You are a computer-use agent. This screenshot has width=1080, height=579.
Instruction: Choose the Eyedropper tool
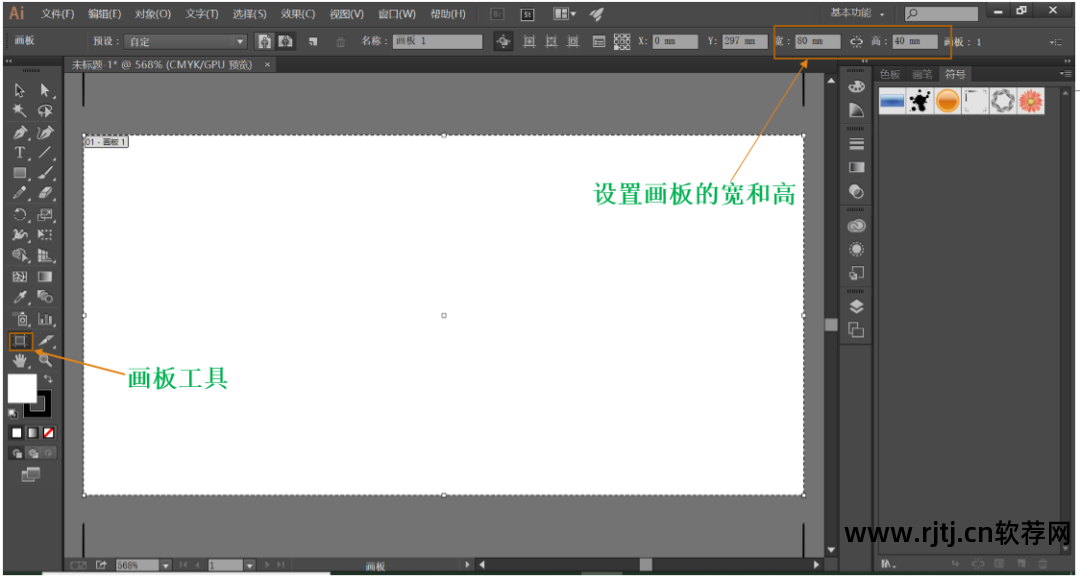coord(19,298)
